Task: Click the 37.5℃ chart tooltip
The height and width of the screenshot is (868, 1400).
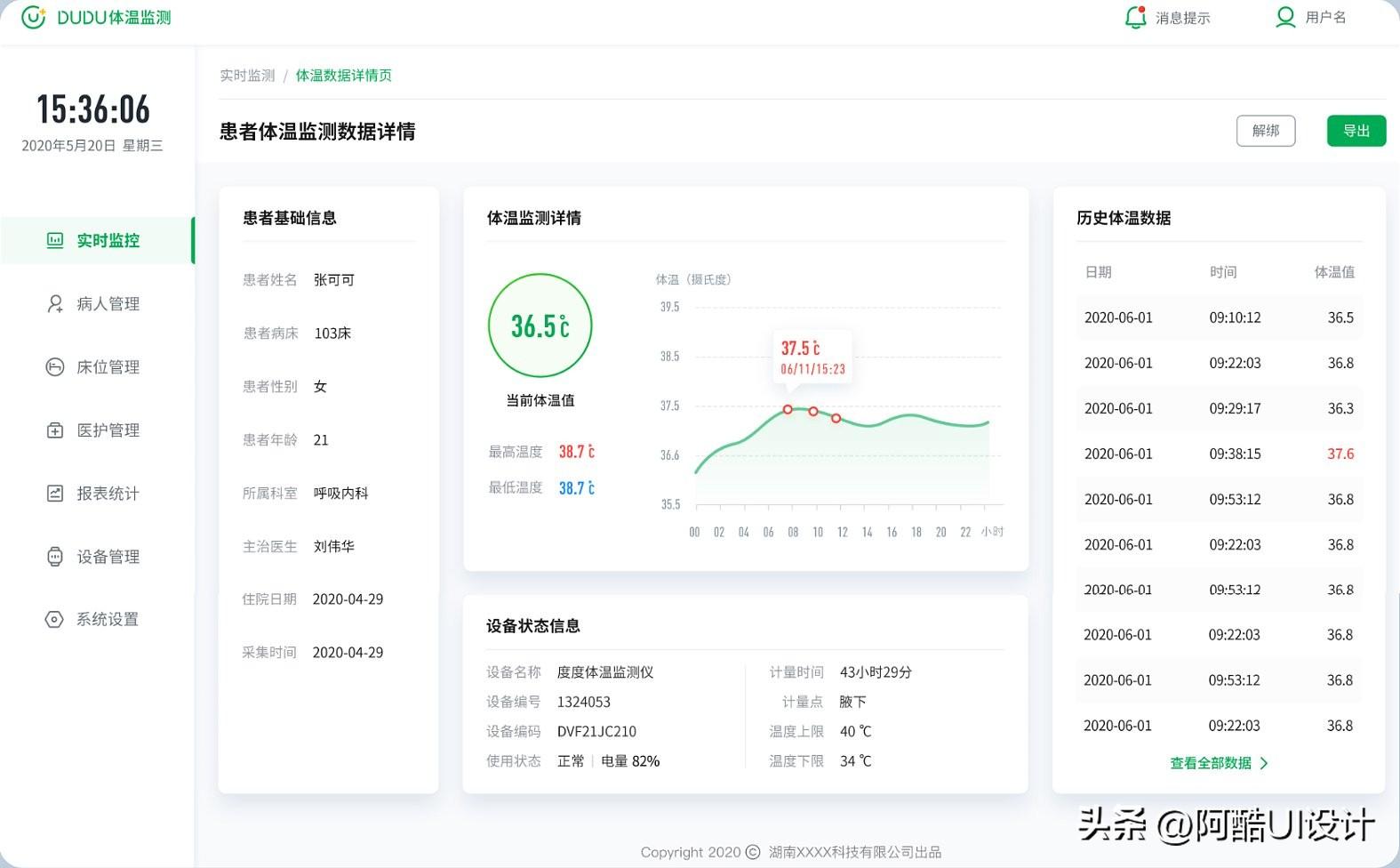Action: 812,357
